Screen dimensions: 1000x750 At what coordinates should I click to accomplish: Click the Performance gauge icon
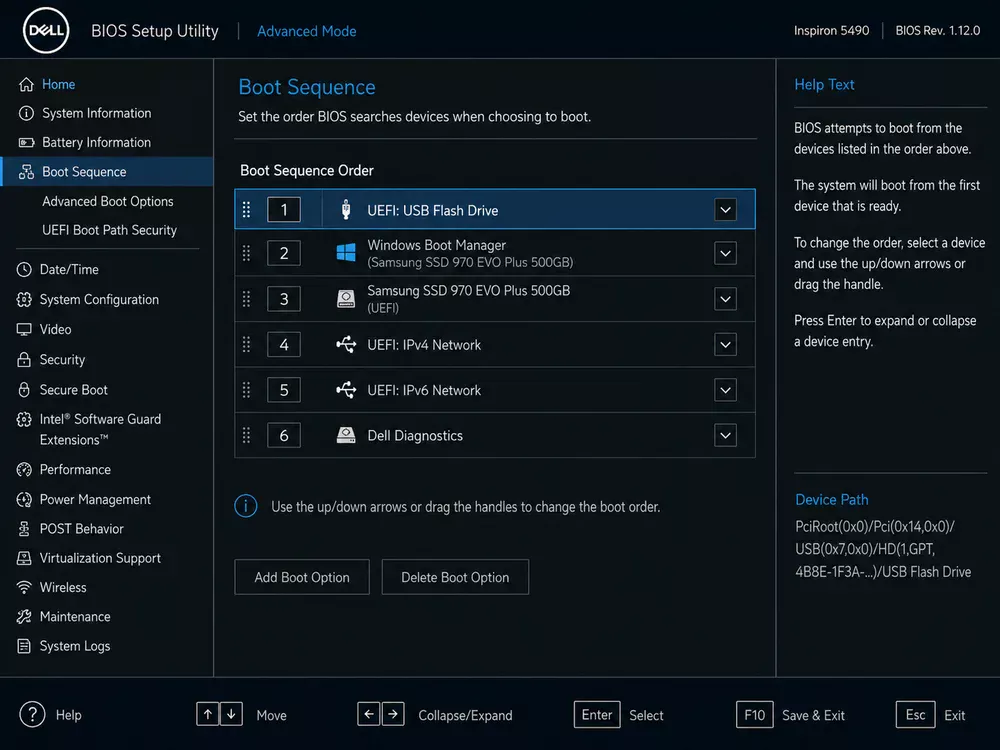click(x=24, y=470)
